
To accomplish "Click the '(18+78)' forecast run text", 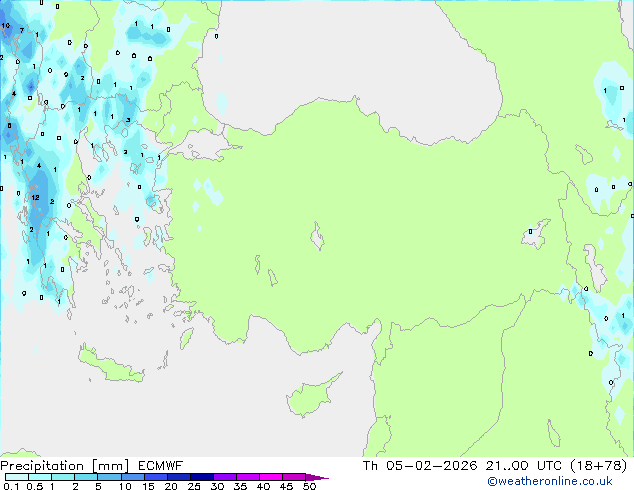I will pyautogui.click(x=598, y=466).
